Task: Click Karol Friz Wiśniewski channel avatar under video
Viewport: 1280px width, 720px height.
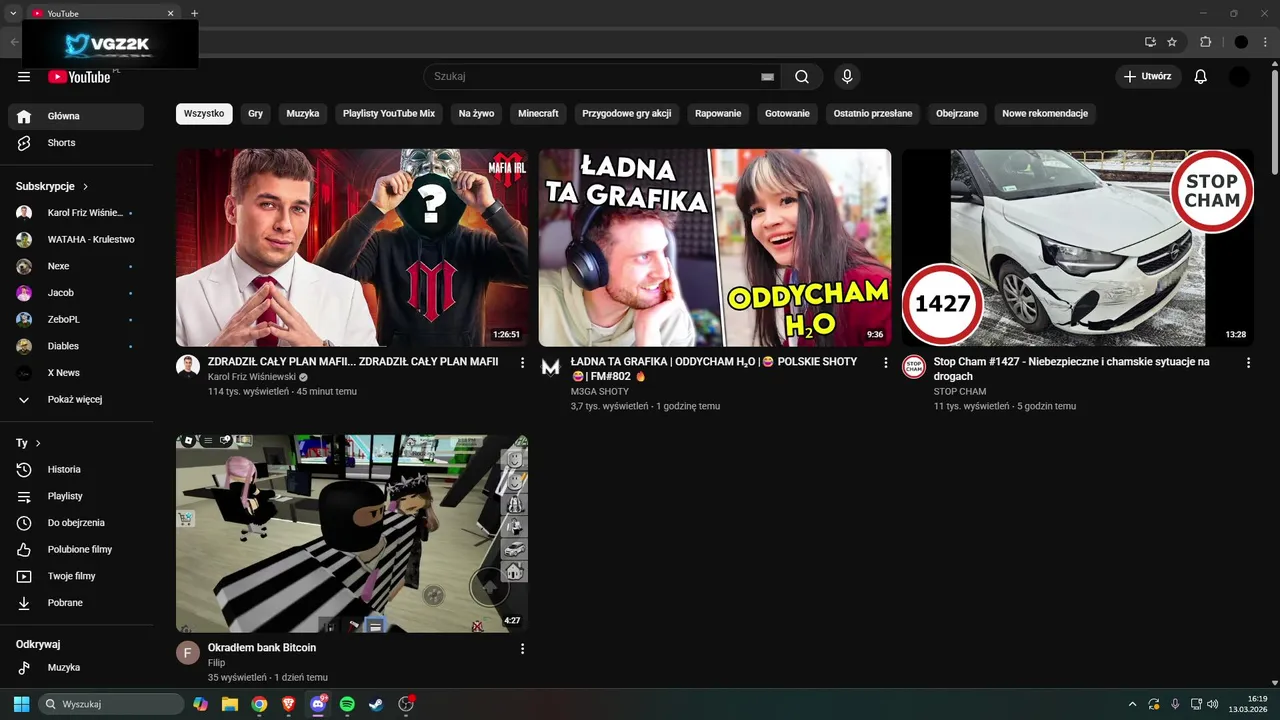Action: coord(188,367)
